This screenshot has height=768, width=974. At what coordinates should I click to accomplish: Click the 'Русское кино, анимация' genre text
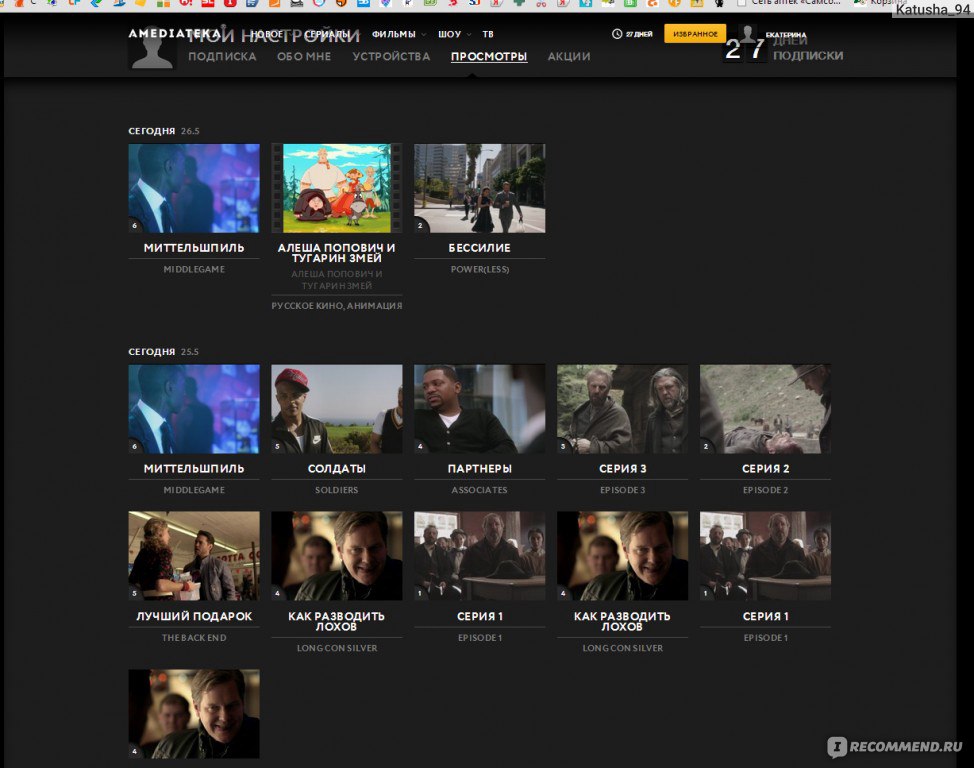(x=337, y=306)
